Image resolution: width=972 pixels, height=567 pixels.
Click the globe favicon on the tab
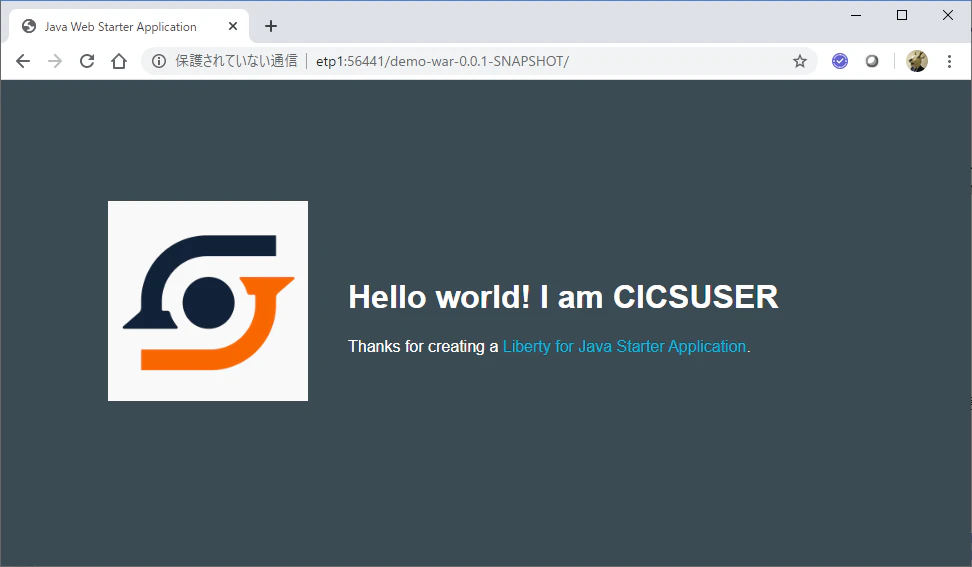click(29, 26)
